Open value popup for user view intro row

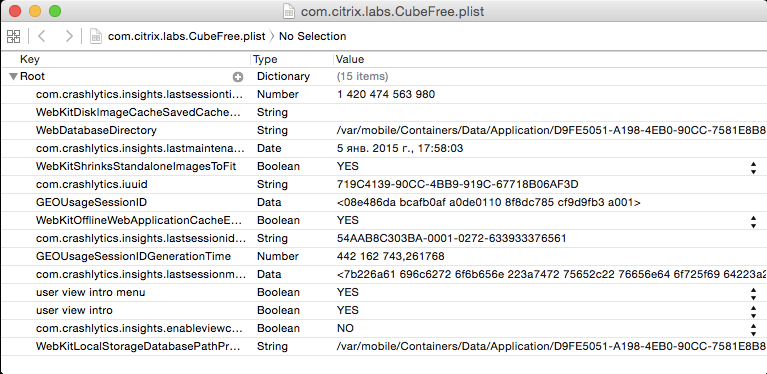tap(753, 311)
